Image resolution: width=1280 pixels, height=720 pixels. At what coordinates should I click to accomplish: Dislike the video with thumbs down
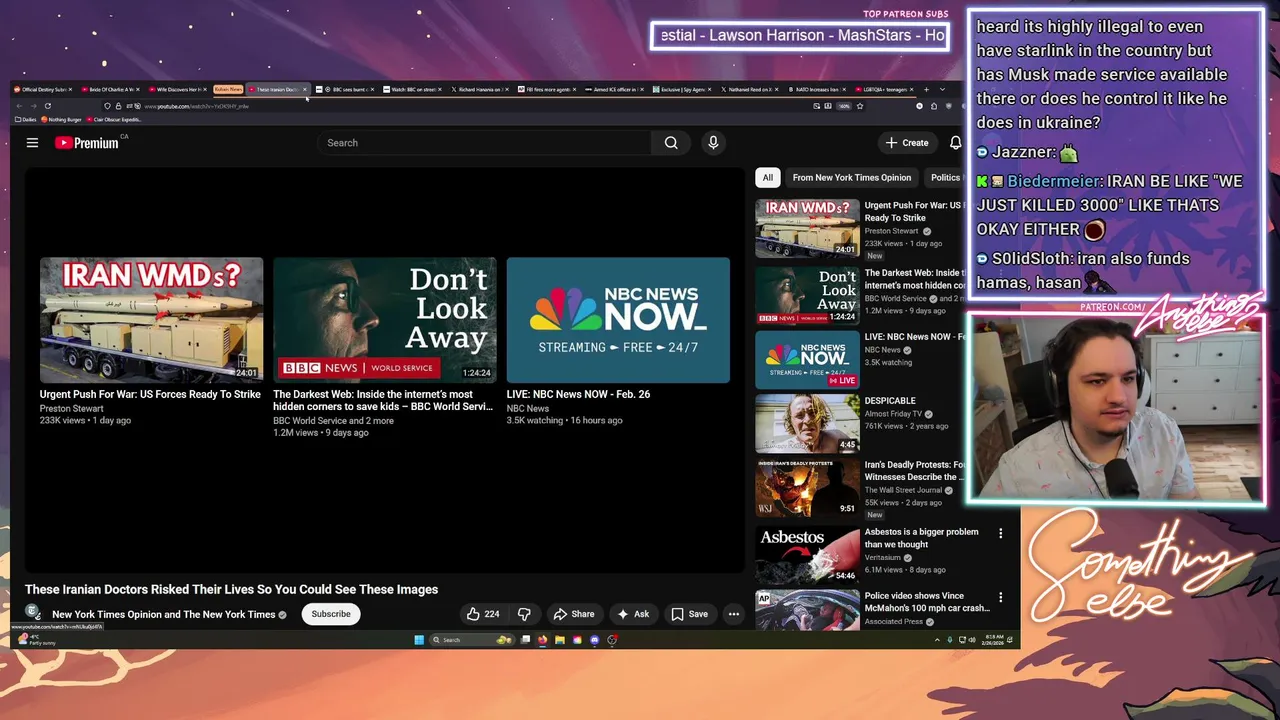tap(524, 614)
